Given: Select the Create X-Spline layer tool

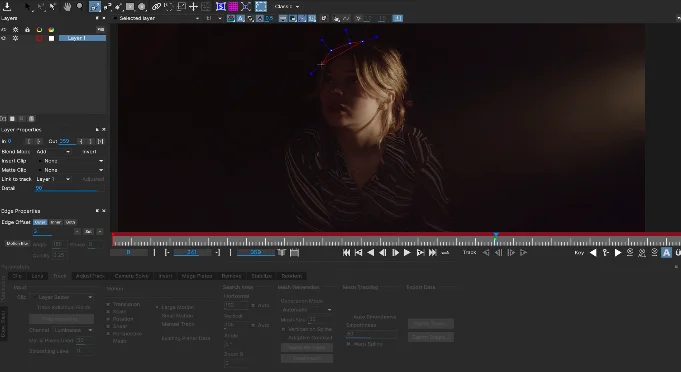Looking at the screenshot, I should (95, 7).
